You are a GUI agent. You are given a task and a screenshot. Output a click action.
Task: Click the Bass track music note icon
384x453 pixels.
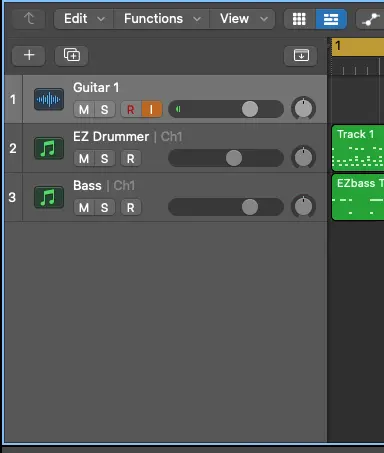(x=49, y=197)
